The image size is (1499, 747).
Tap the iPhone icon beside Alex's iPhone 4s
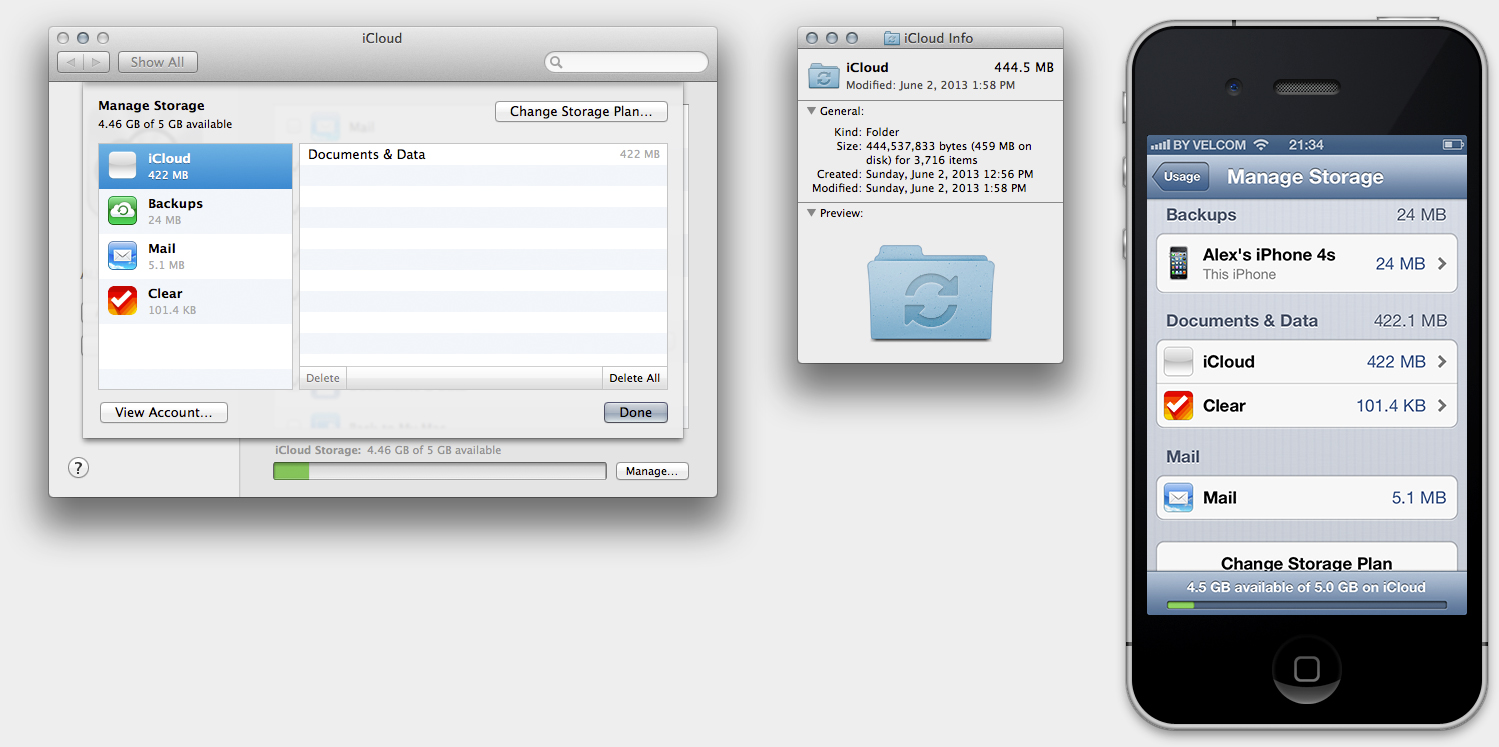[x=1180, y=264]
